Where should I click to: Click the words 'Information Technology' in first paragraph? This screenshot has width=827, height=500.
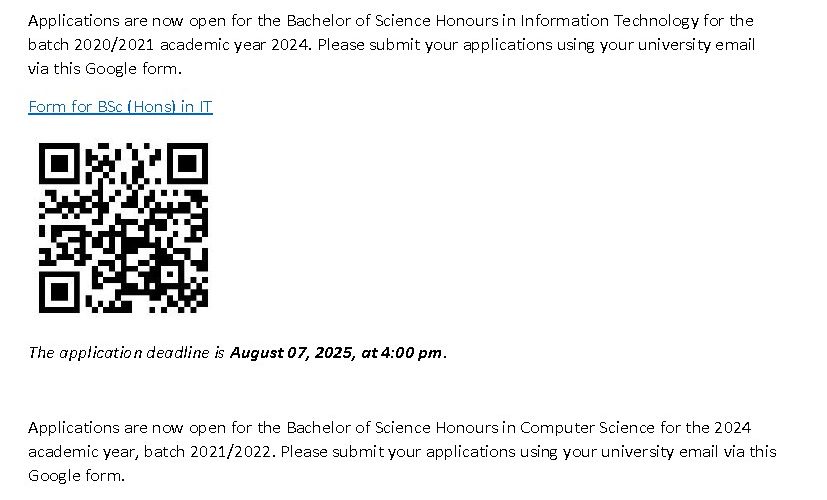click(x=609, y=21)
